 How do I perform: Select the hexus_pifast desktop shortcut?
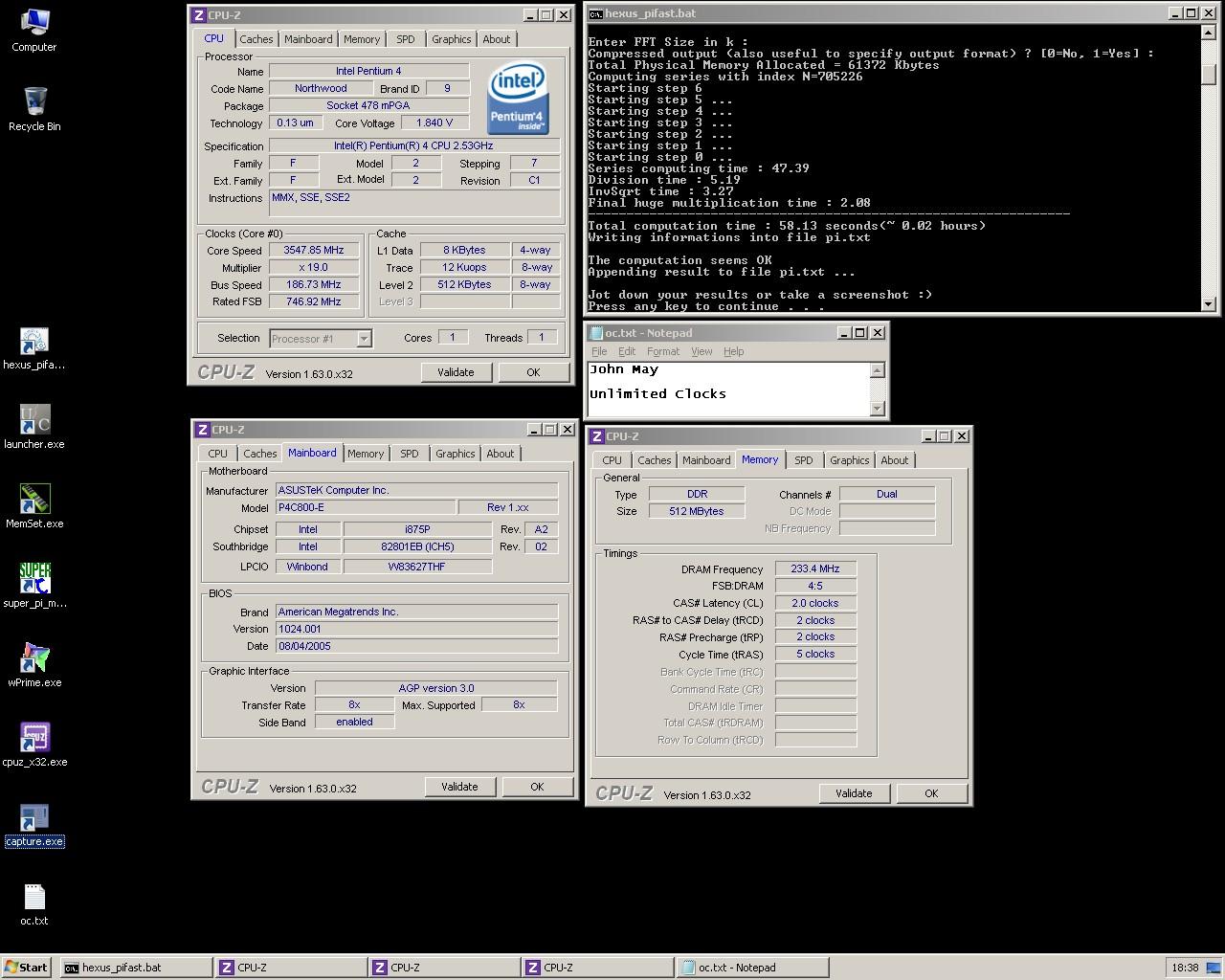(34, 348)
